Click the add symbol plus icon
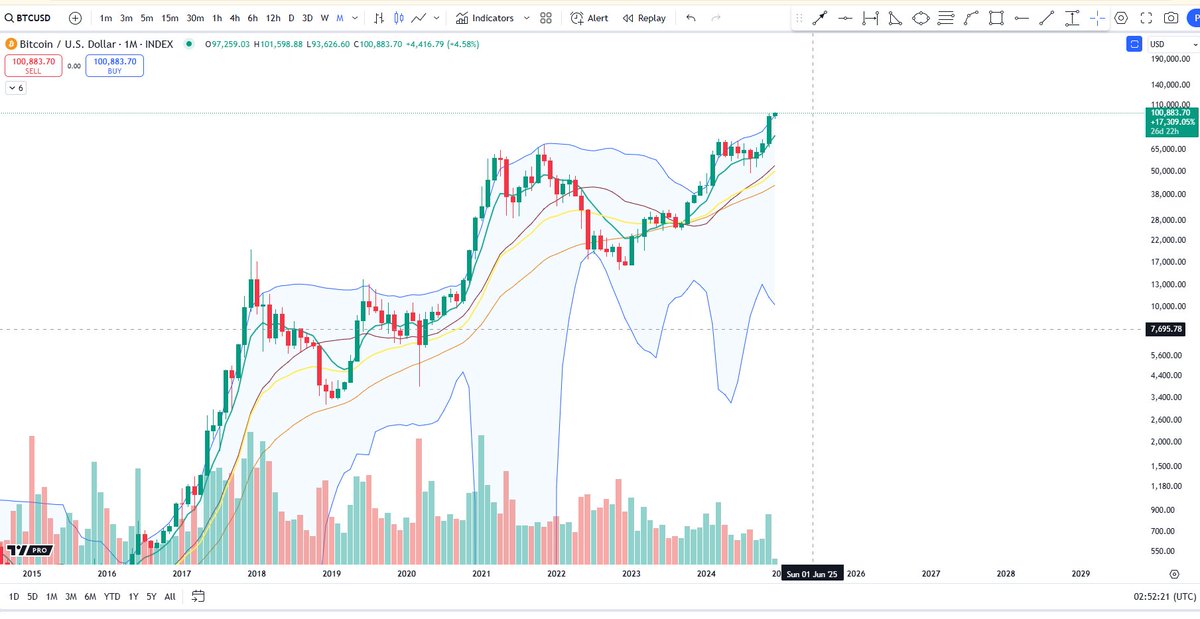Image resolution: width=1200 pixels, height=619 pixels. (x=75, y=18)
